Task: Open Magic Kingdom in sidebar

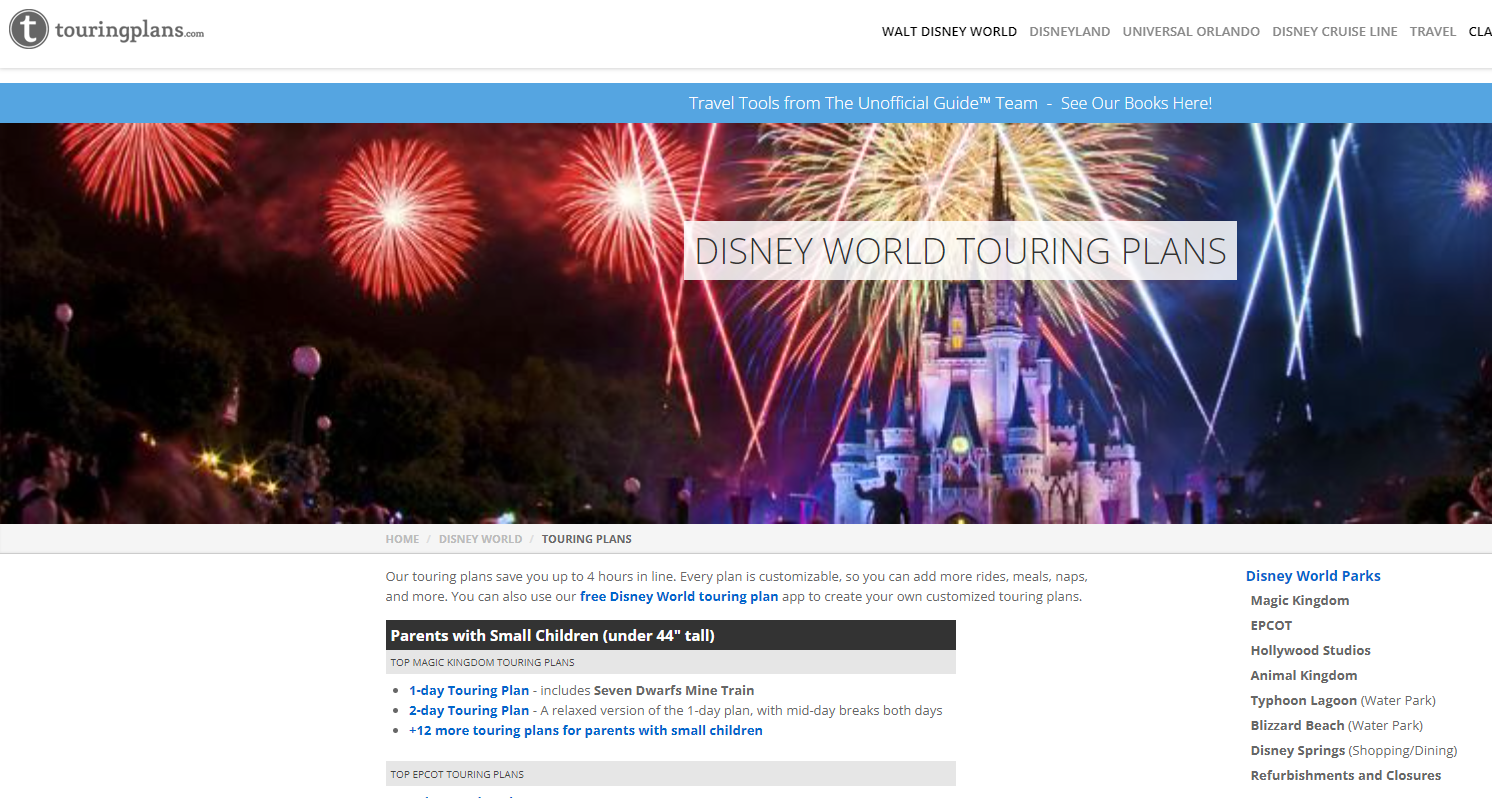Action: pos(1299,601)
